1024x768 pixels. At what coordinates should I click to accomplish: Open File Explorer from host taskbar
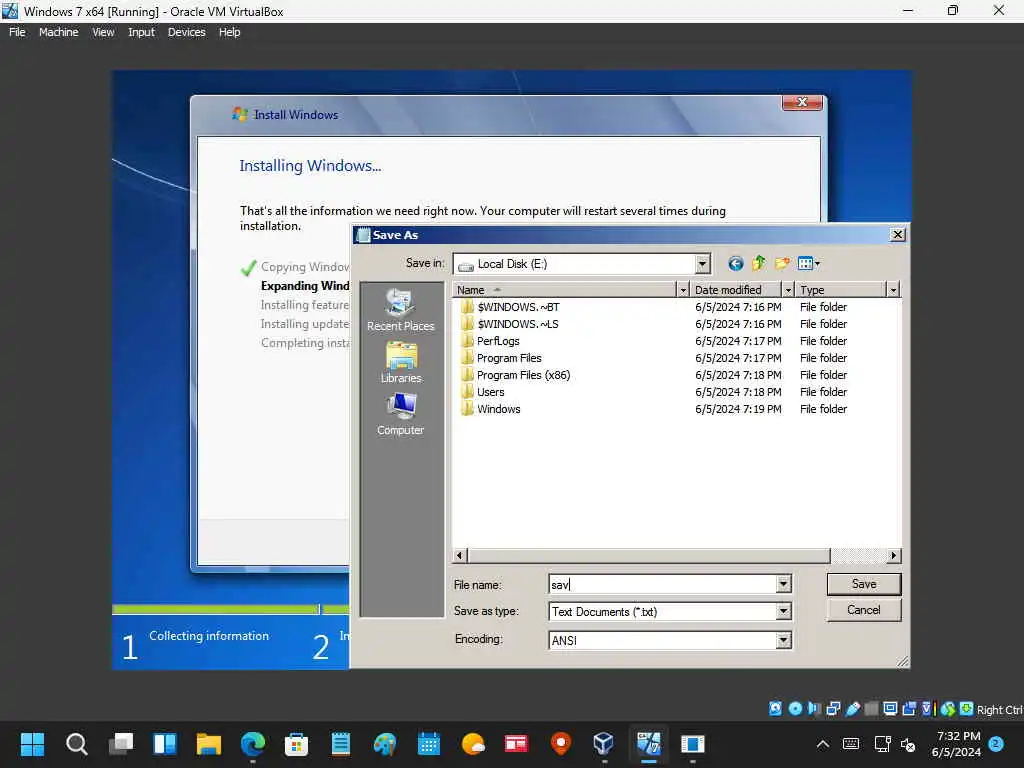[x=209, y=744]
